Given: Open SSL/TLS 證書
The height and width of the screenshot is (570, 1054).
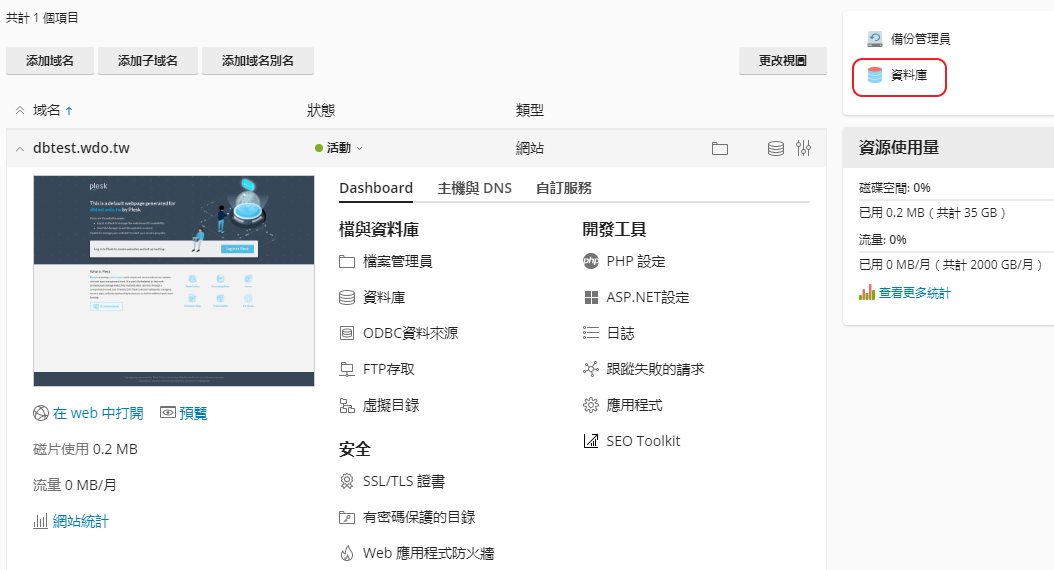Looking at the screenshot, I should [x=403, y=481].
